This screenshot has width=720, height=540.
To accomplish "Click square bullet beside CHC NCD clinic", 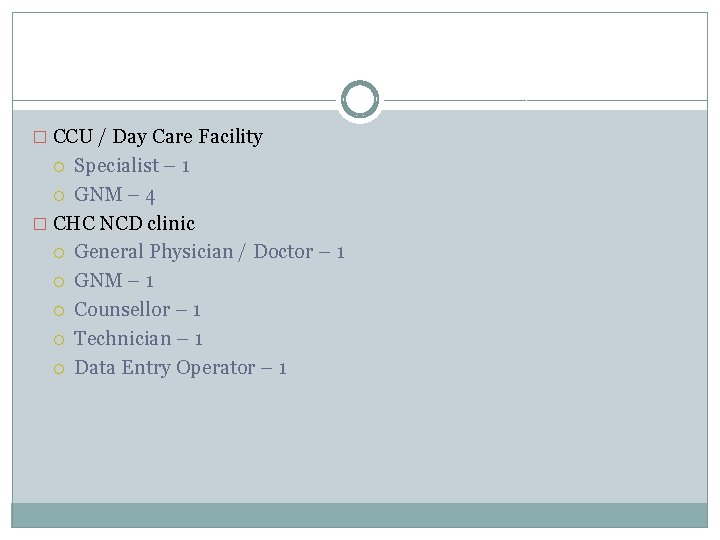I will 40,224.
